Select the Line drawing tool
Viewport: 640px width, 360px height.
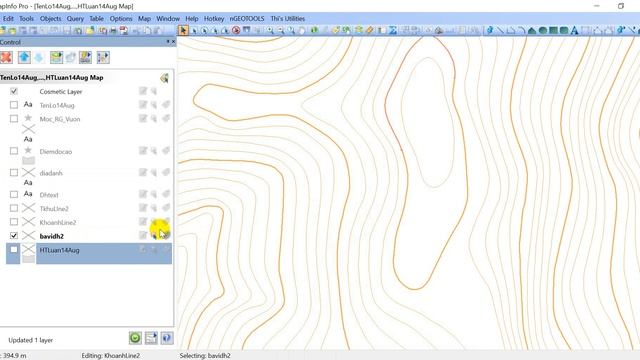click(x=500, y=30)
